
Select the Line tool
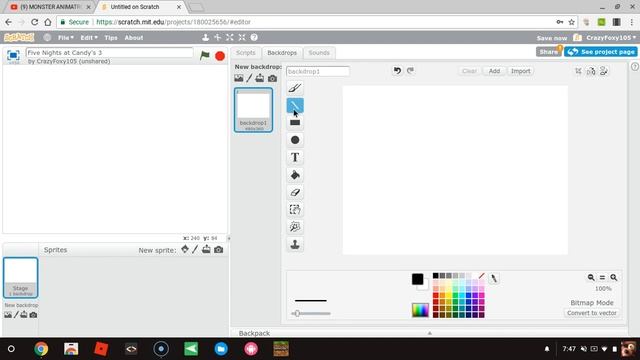(295, 105)
